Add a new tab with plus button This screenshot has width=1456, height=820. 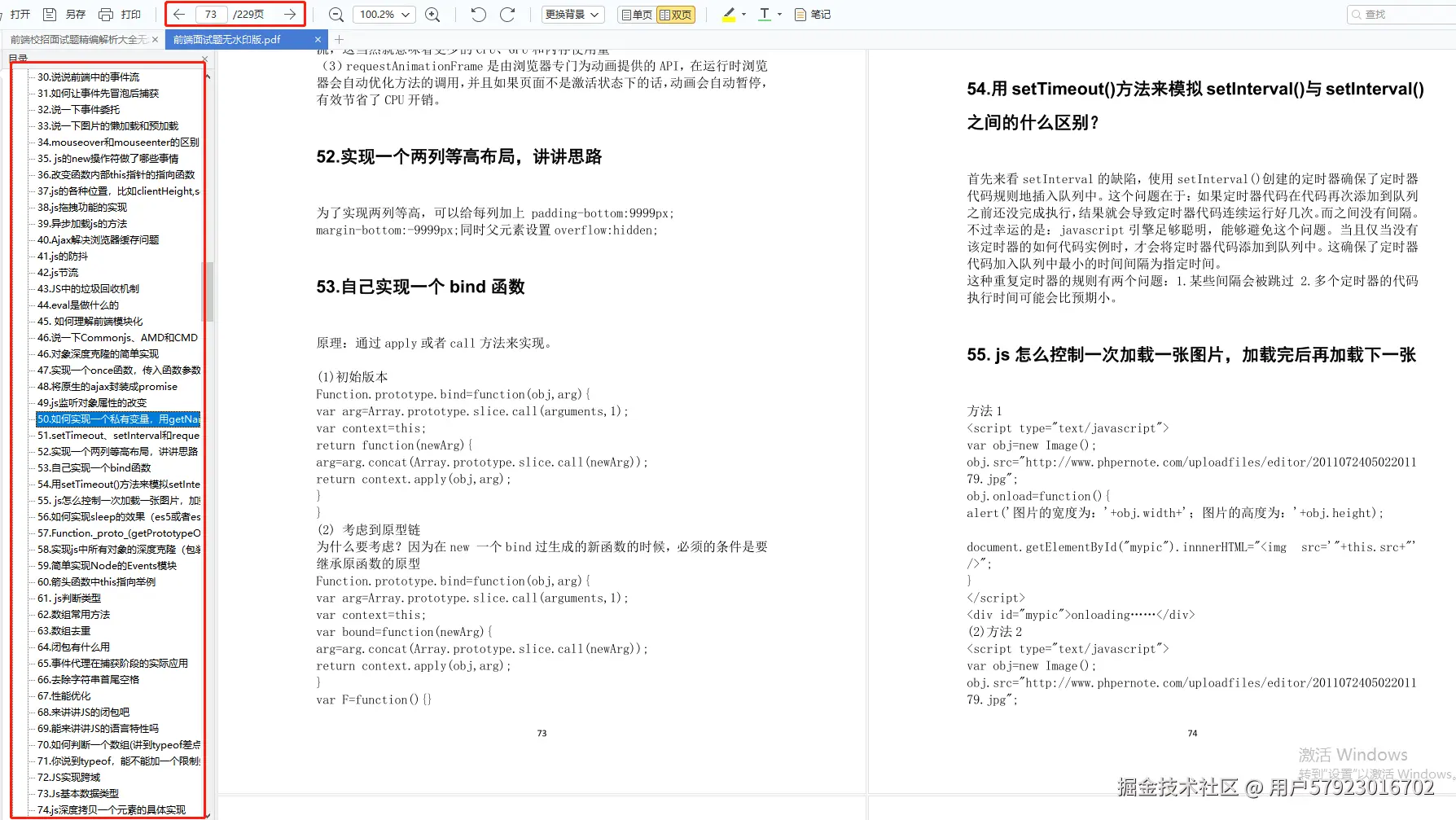[340, 39]
